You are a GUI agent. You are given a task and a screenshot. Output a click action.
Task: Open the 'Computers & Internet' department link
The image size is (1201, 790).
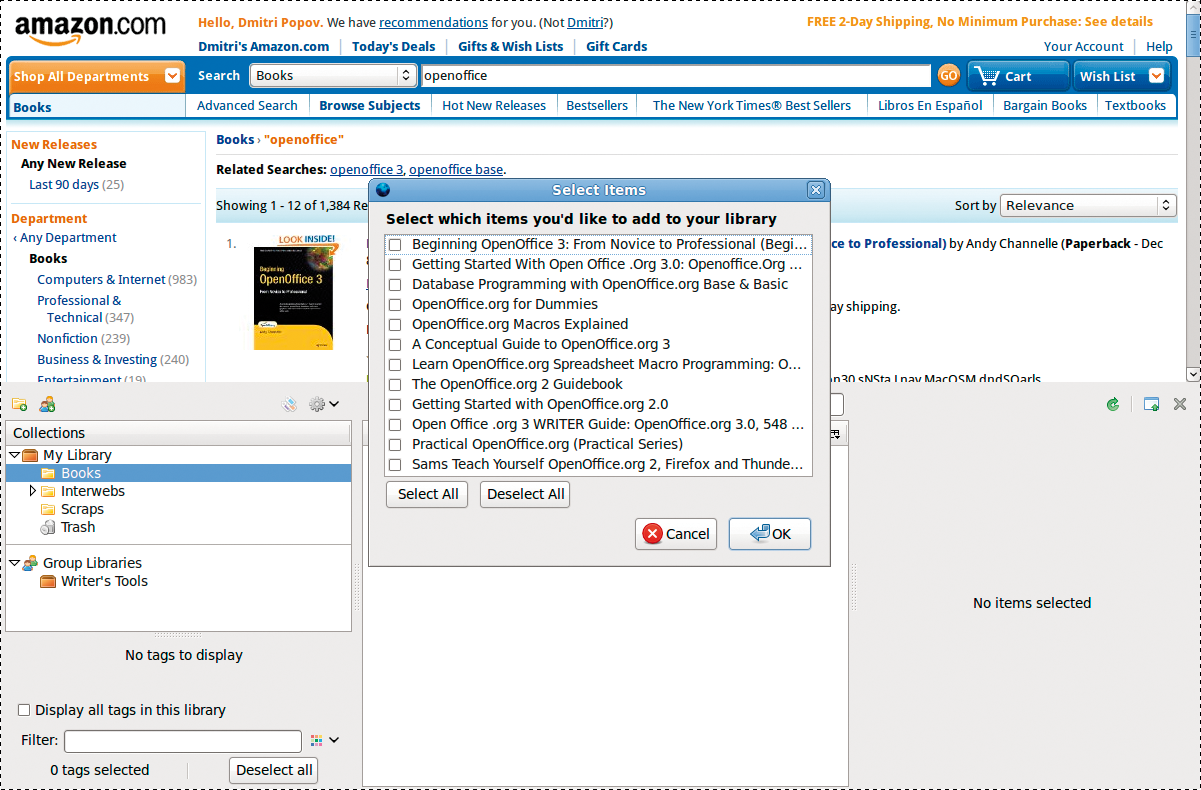101,280
